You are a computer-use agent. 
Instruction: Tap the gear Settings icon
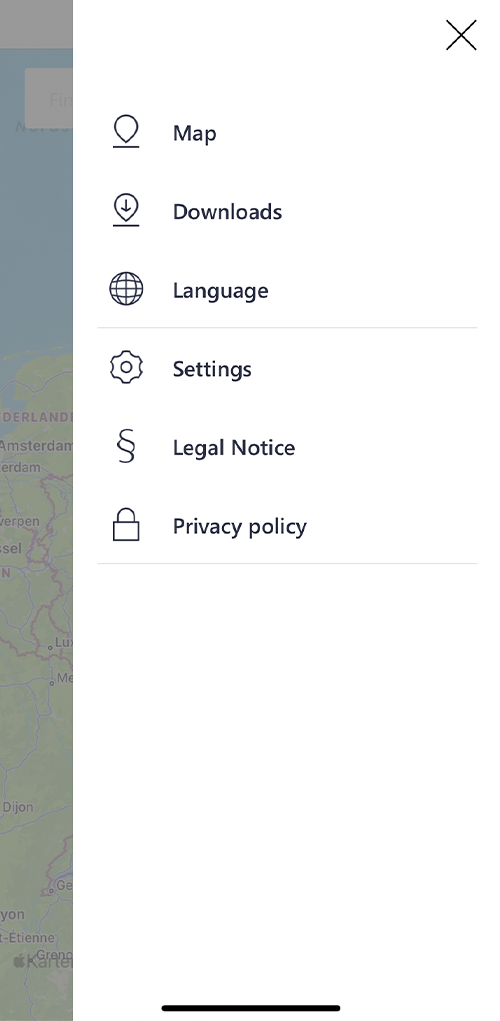click(126, 368)
